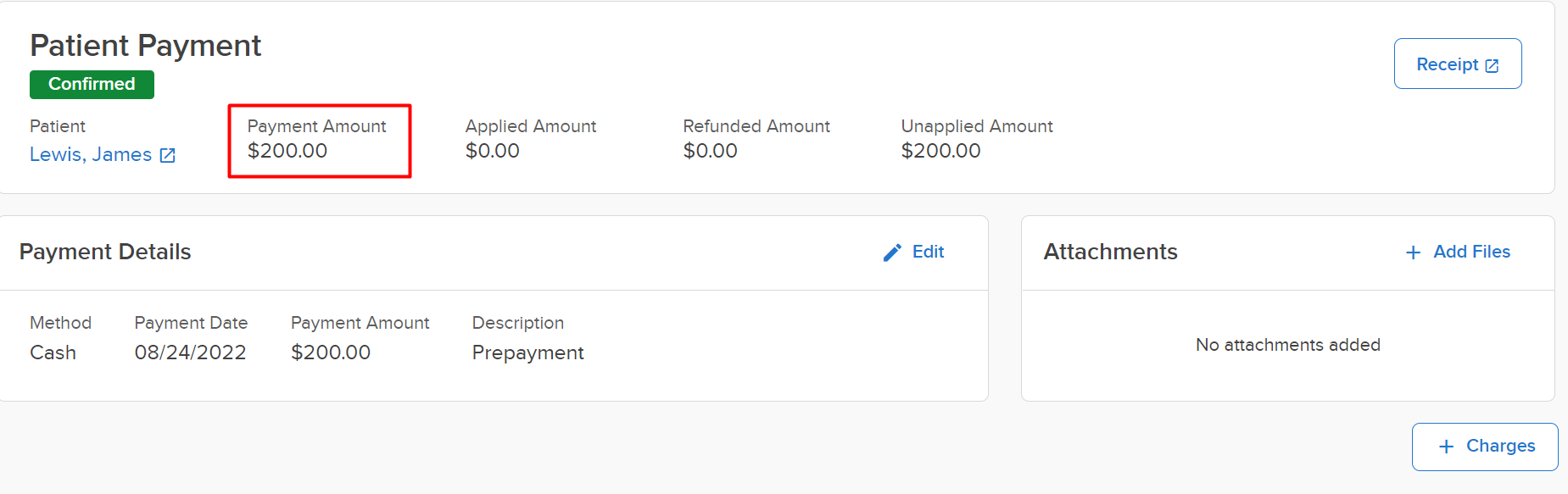The image size is (1568, 494).
Task: Choose the Add Files label in Attachments
Action: [x=1471, y=252]
